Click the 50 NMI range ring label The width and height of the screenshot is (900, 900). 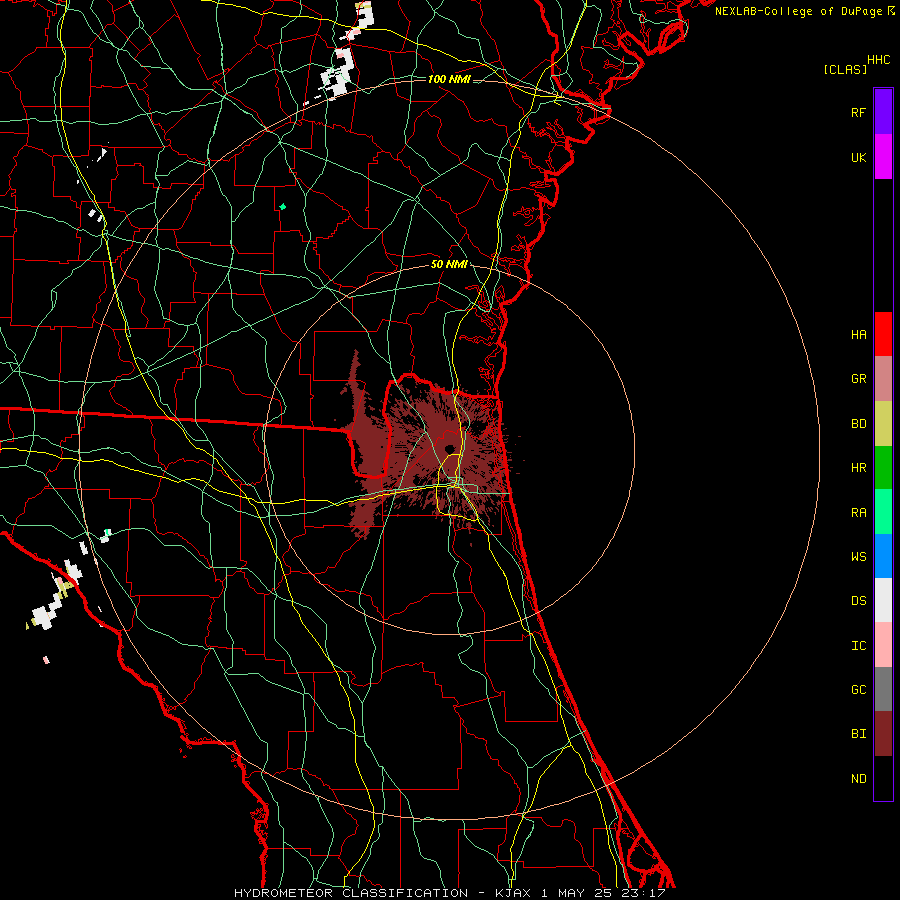click(x=449, y=264)
